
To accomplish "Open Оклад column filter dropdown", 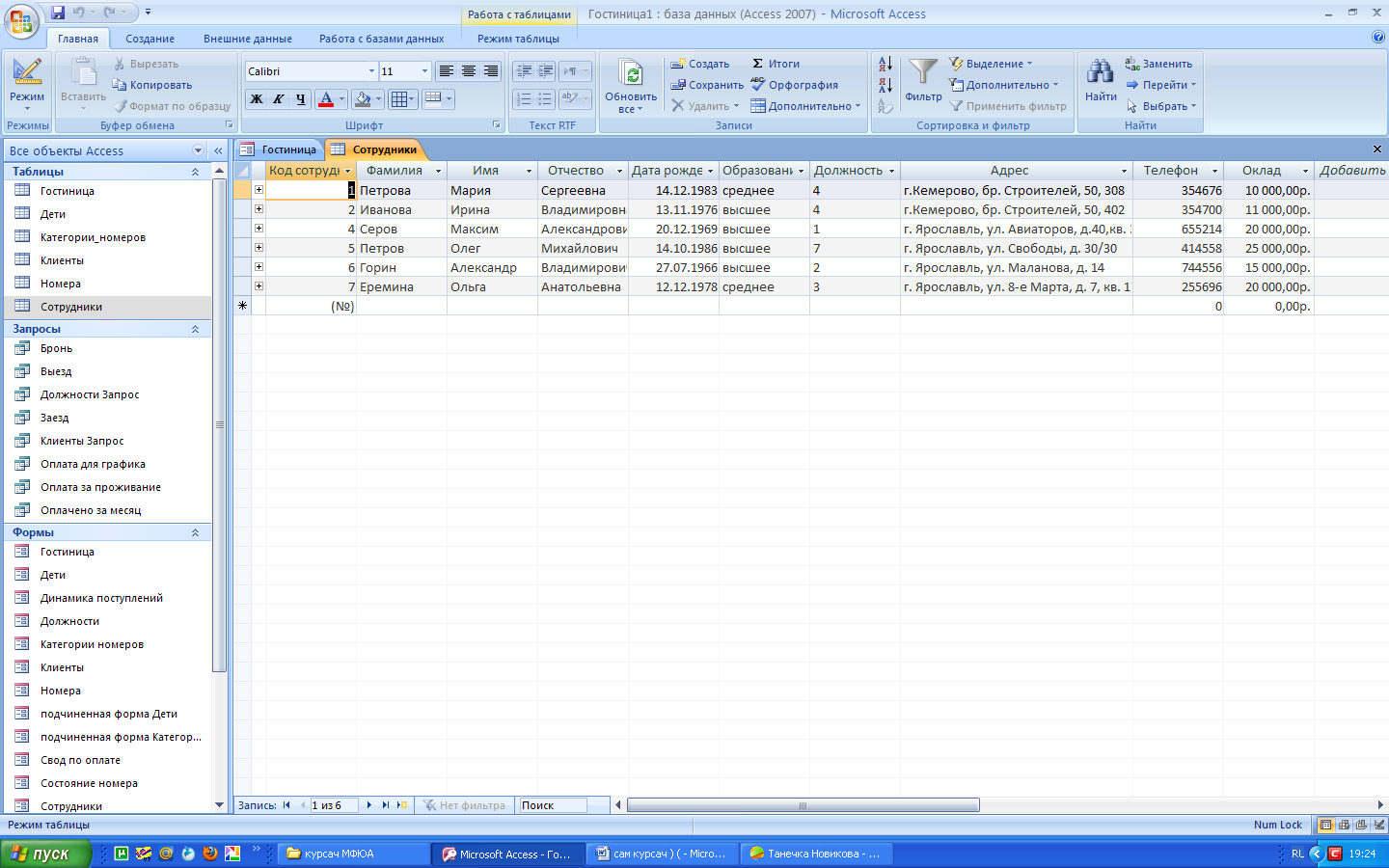I will [x=1305, y=171].
